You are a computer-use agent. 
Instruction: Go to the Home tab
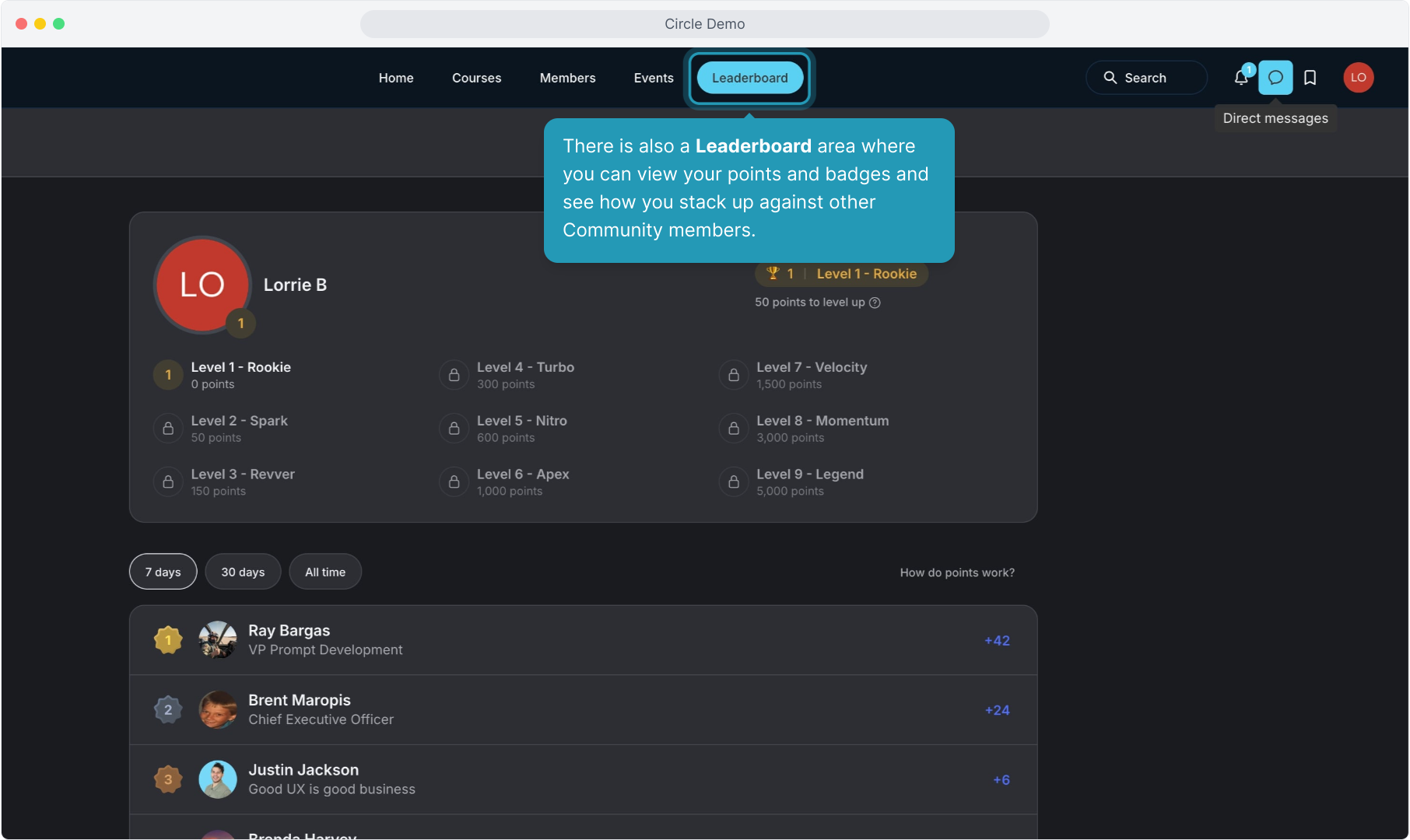[x=396, y=78]
